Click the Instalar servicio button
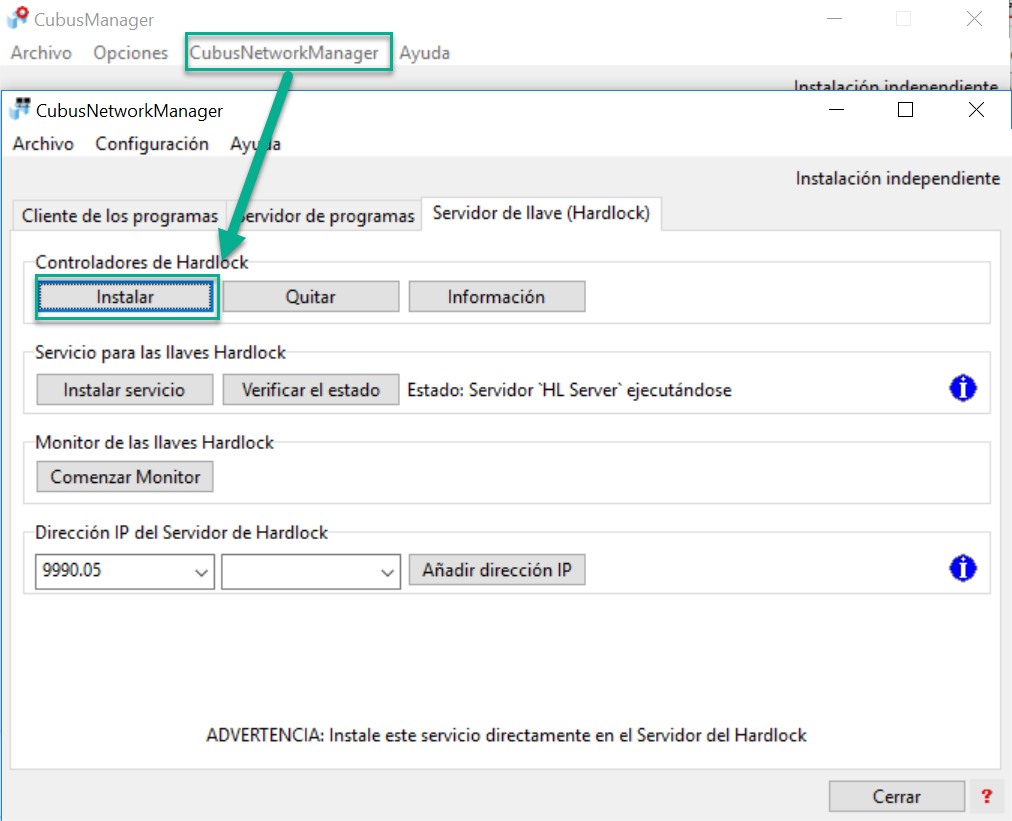This screenshot has height=821, width=1012. pyautogui.click(x=125, y=390)
